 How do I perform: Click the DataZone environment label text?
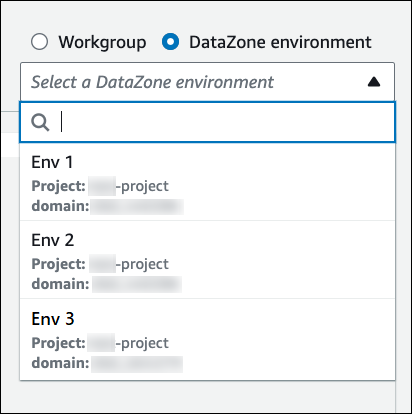pos(280,42)
